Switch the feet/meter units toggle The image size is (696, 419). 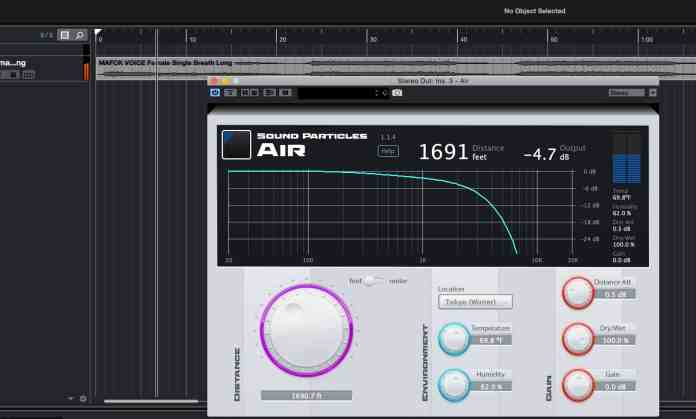click(x=375, y=281)
